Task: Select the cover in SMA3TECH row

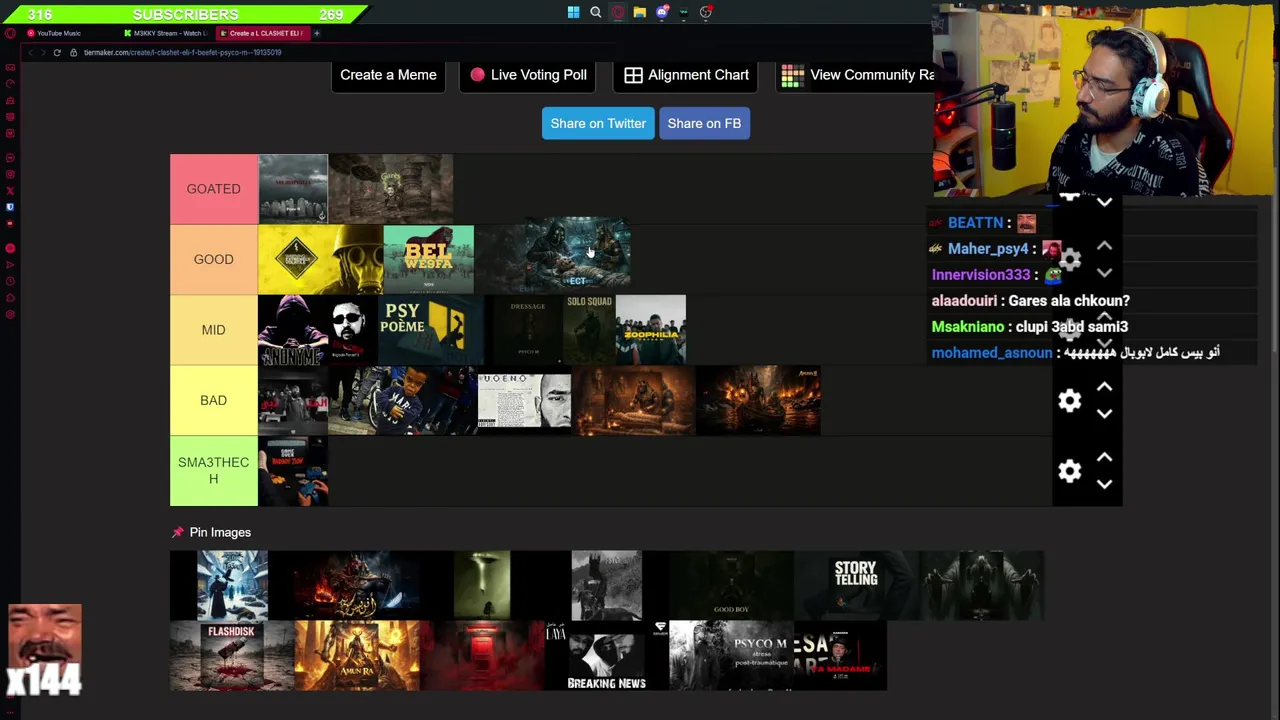Action: pyautogui.click(x=292, y=471)
